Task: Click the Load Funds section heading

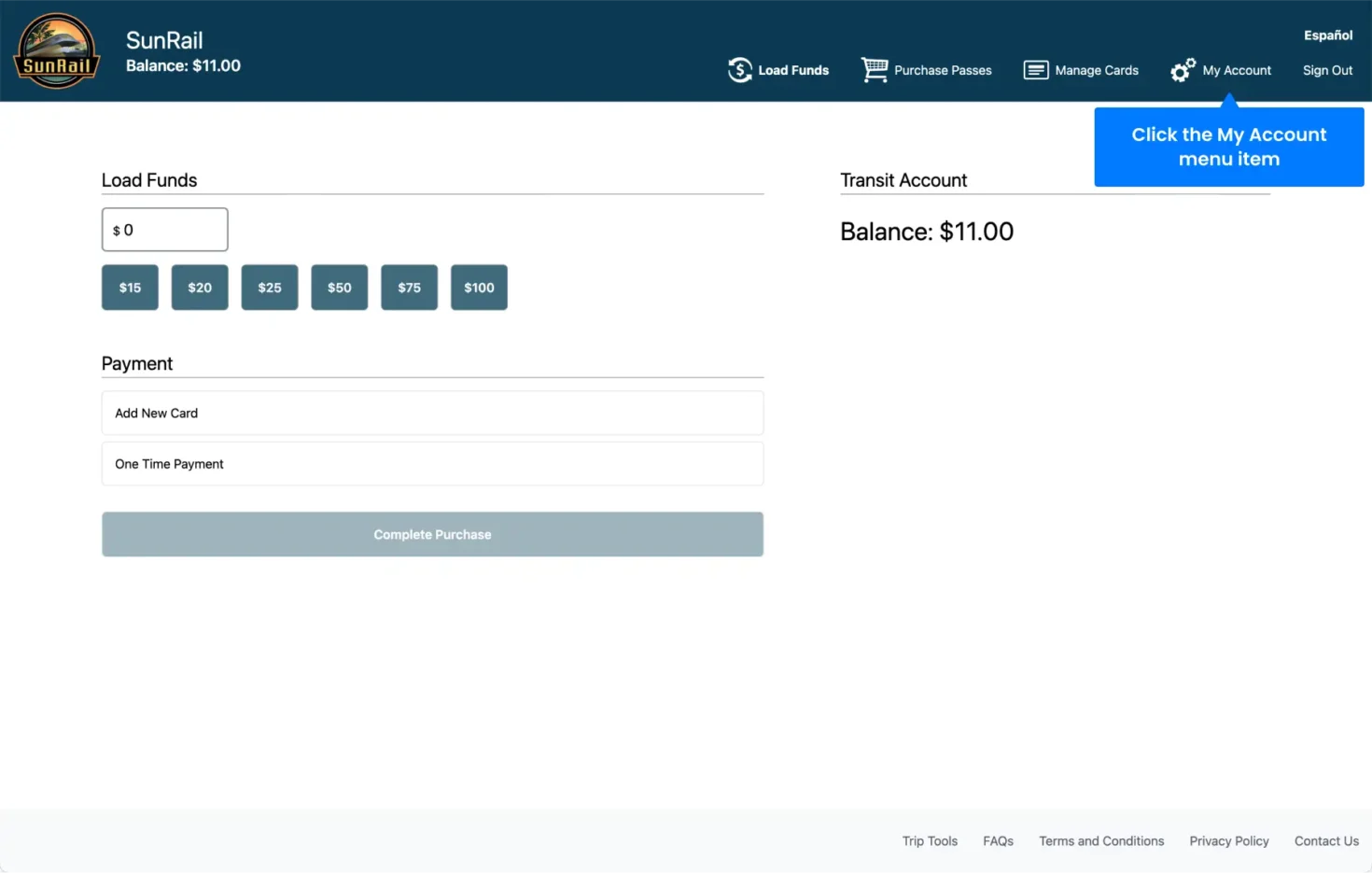Action: (149, 180)
